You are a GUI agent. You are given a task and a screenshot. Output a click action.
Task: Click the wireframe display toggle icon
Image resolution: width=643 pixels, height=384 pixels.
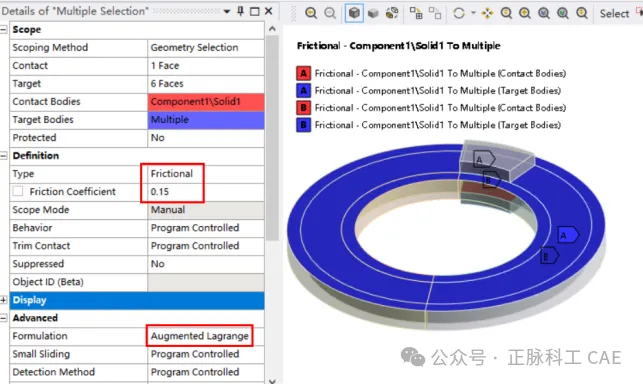click(392, 14)
